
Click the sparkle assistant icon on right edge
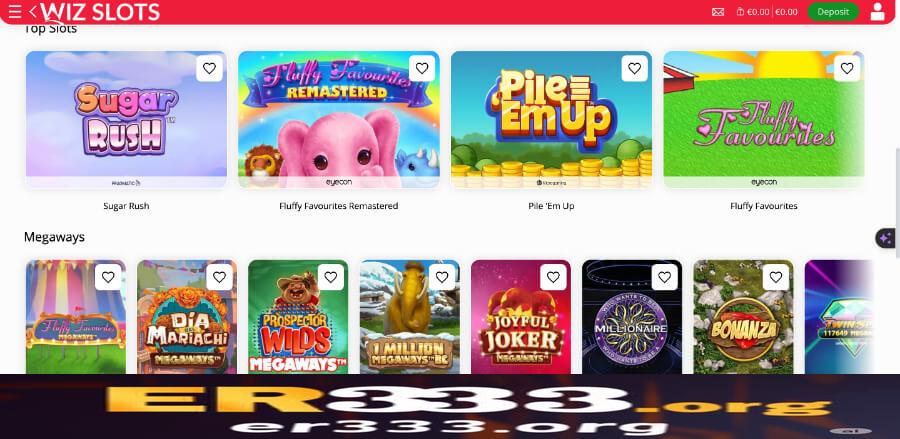885,238
